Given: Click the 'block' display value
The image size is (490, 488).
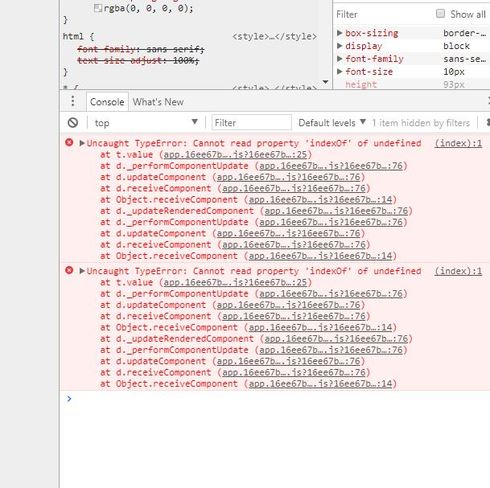Looking at the screenshot, I should 456,46.
